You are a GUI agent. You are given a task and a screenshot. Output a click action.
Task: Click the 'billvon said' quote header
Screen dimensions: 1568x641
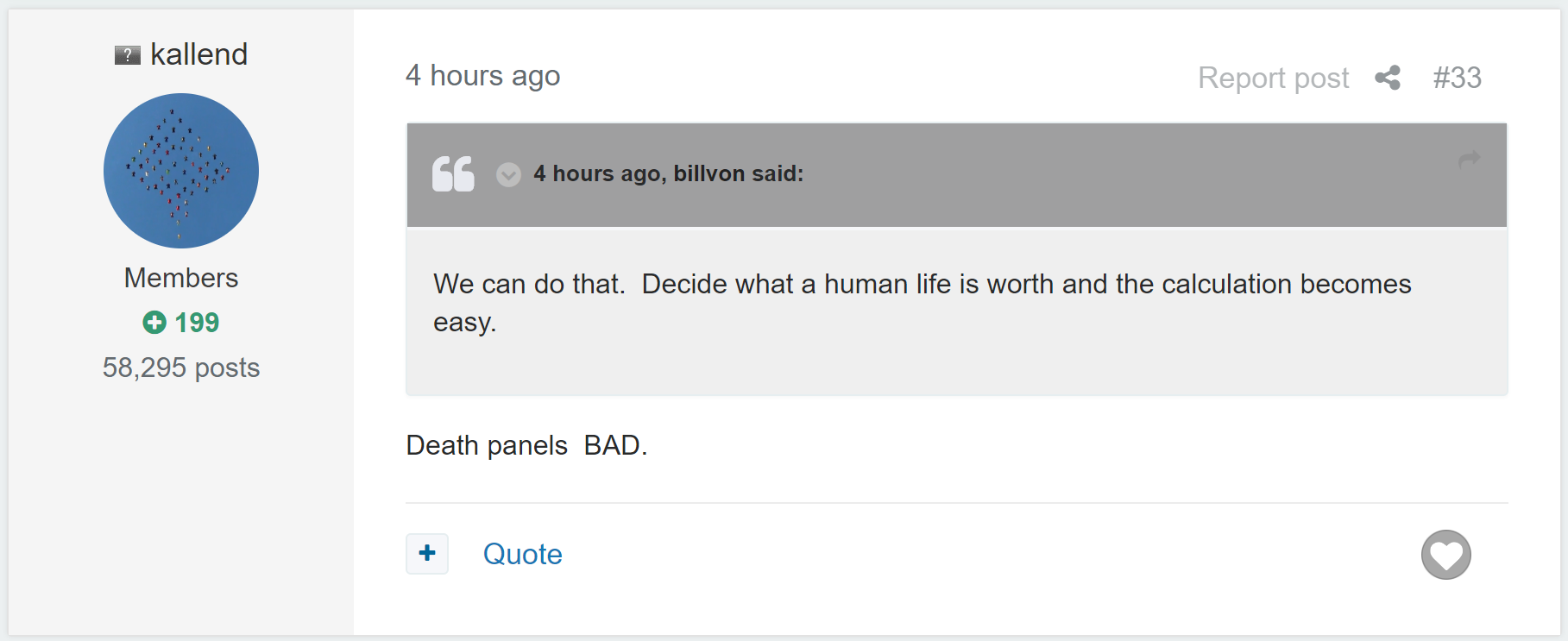tap(669, 173)
